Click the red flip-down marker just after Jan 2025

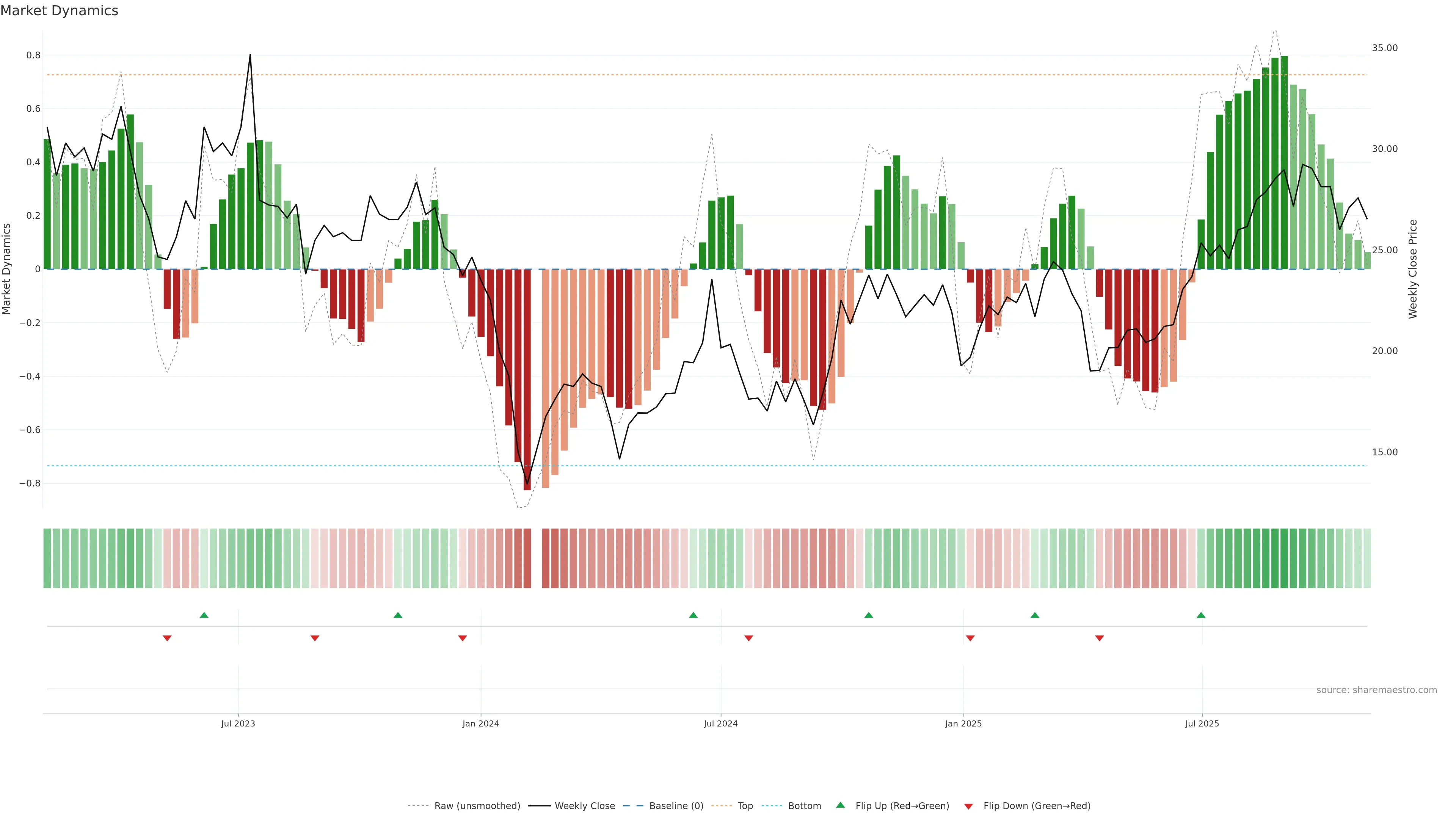(x=970, y=638)
